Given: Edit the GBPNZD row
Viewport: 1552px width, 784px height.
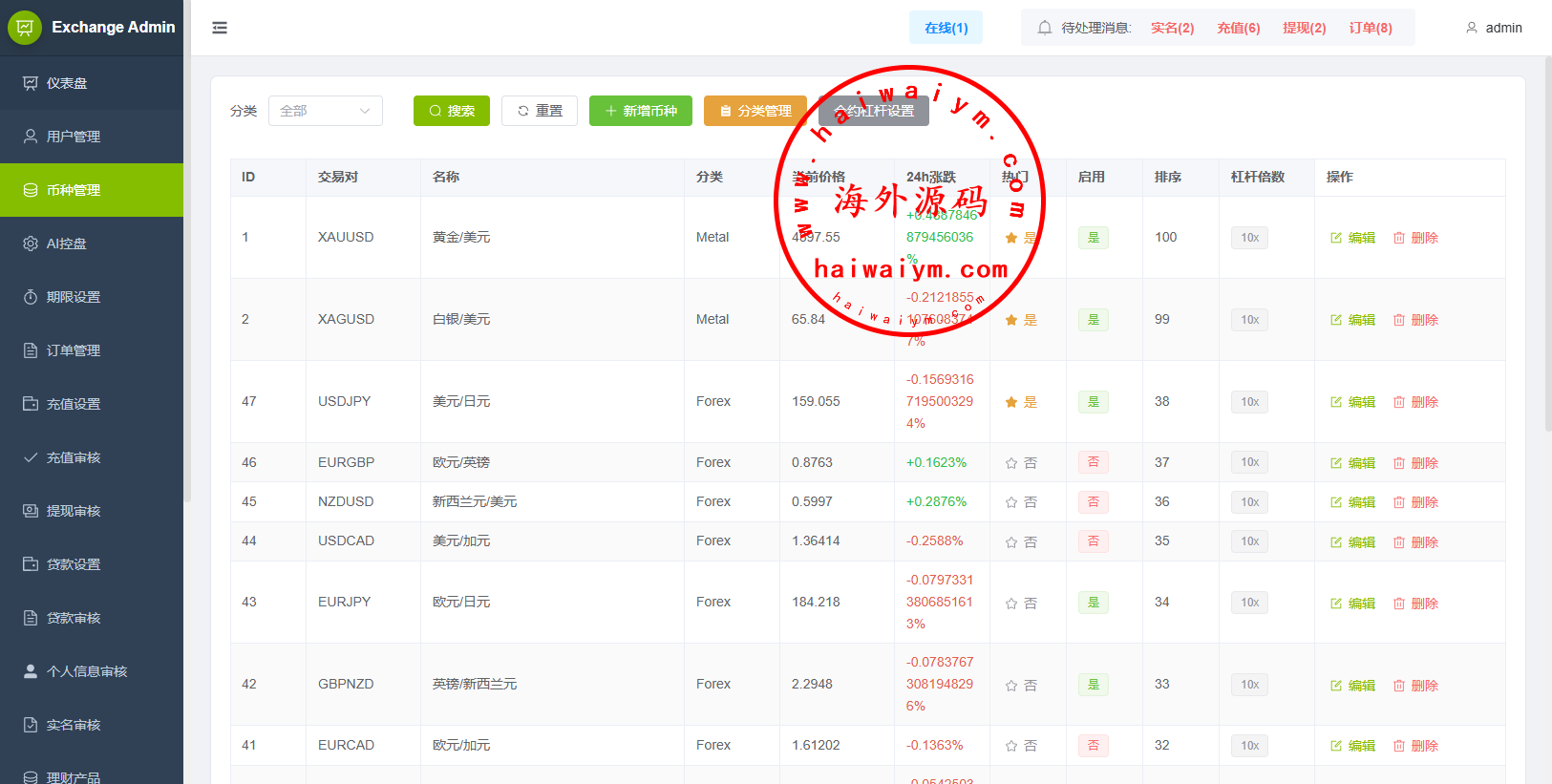Looking at the screenshot, I should (1352, 686).
